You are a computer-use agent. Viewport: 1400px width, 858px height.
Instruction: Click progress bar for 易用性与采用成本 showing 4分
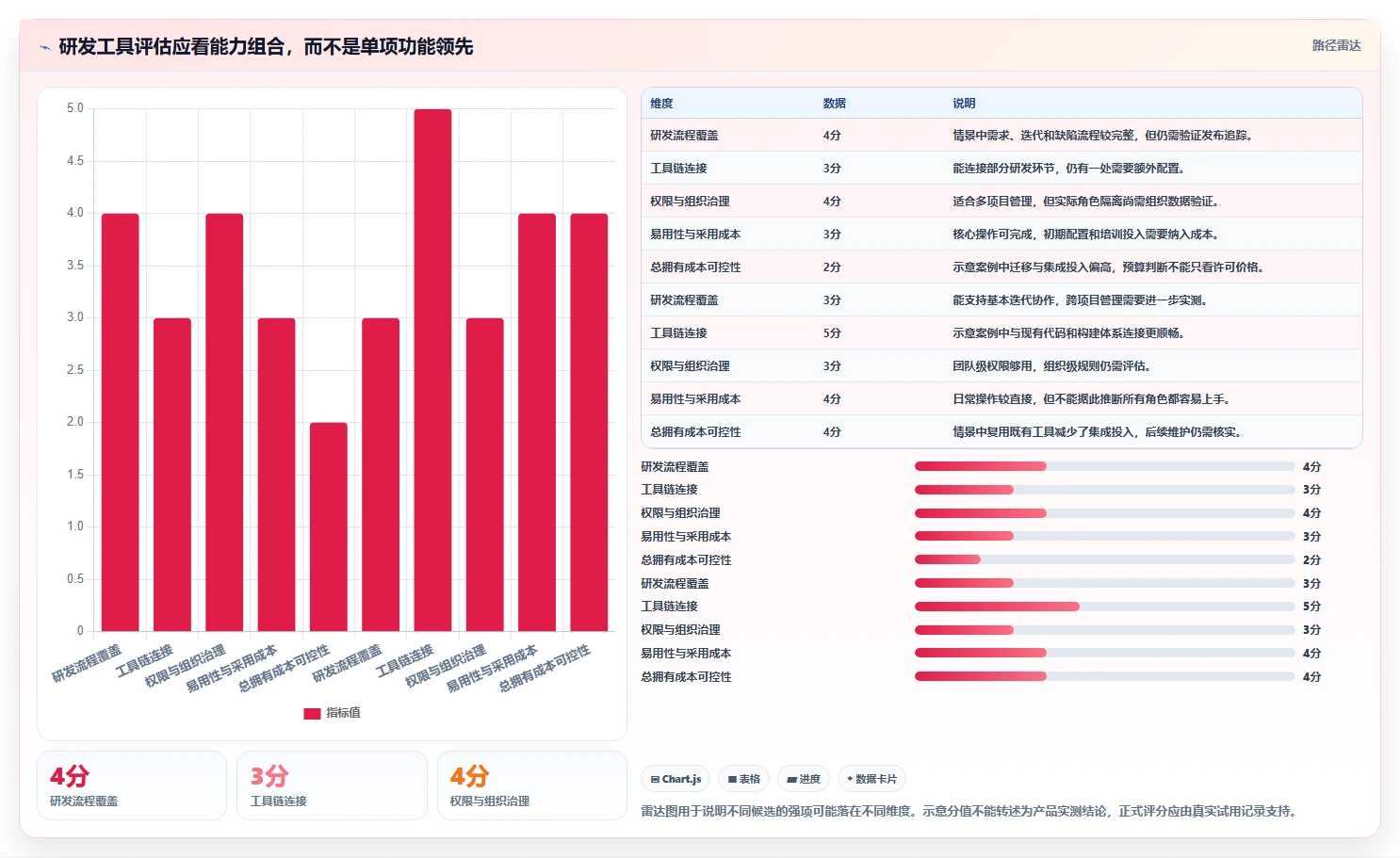[1104, 653]
